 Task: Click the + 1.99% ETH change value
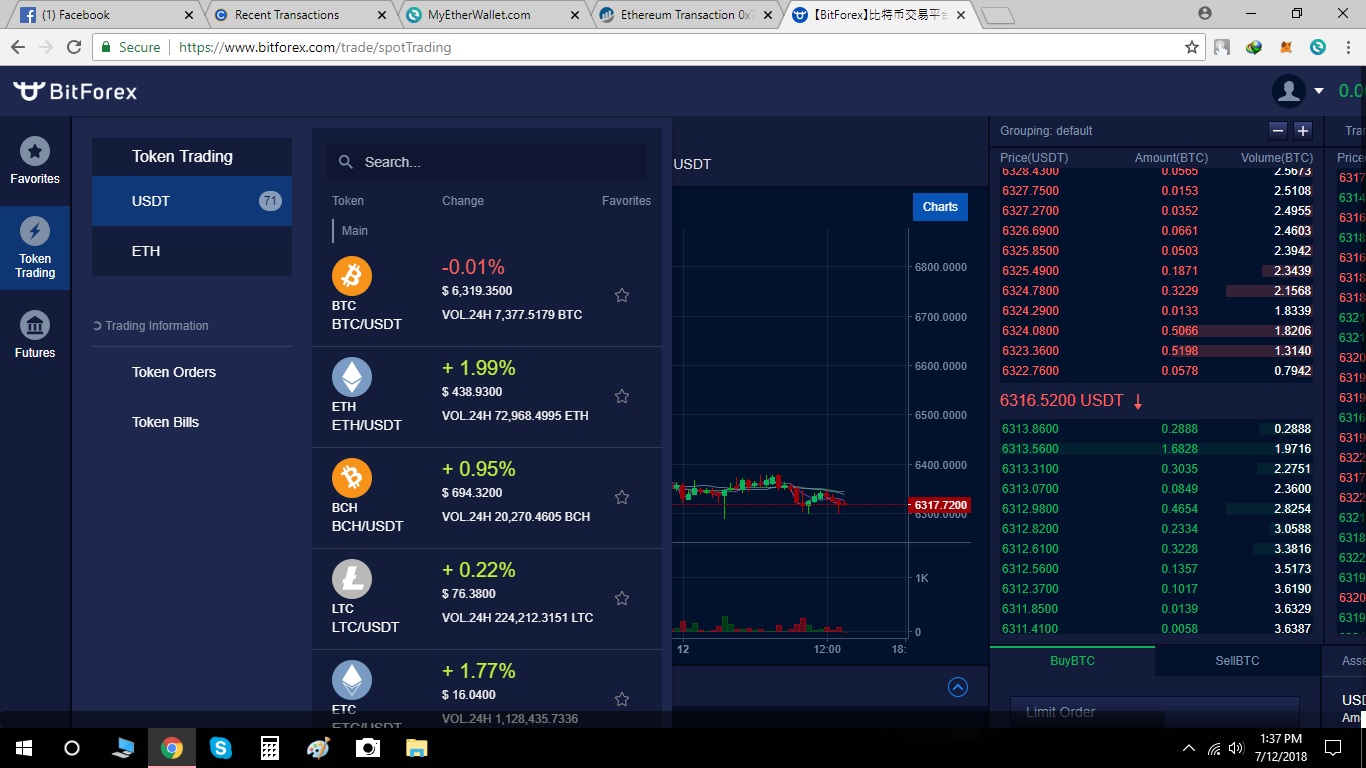tap(479, 368)
